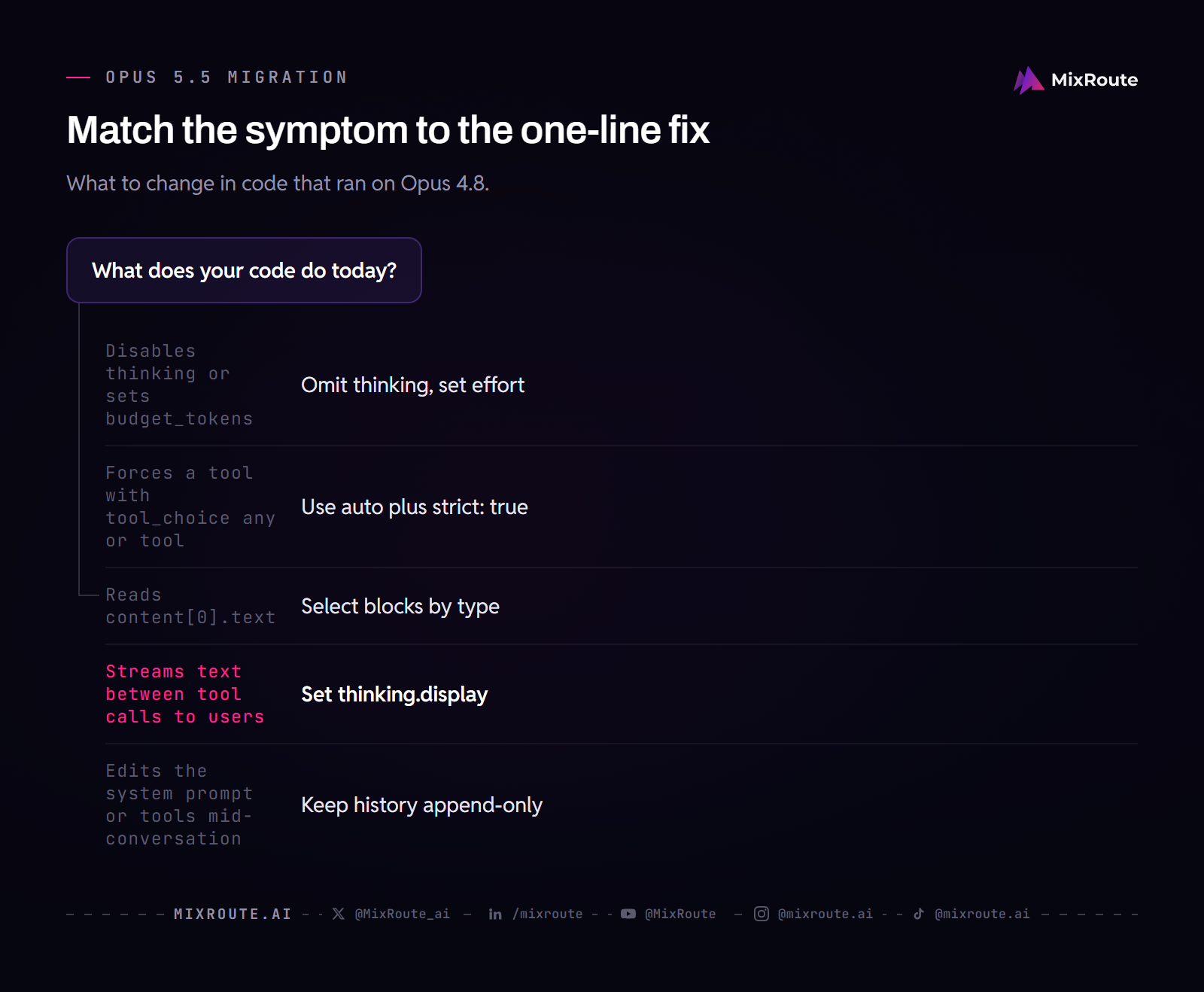Screen dimensions: 1204x992
Task: Click the LinkedIn icon in footer
Action: (495, 914)
